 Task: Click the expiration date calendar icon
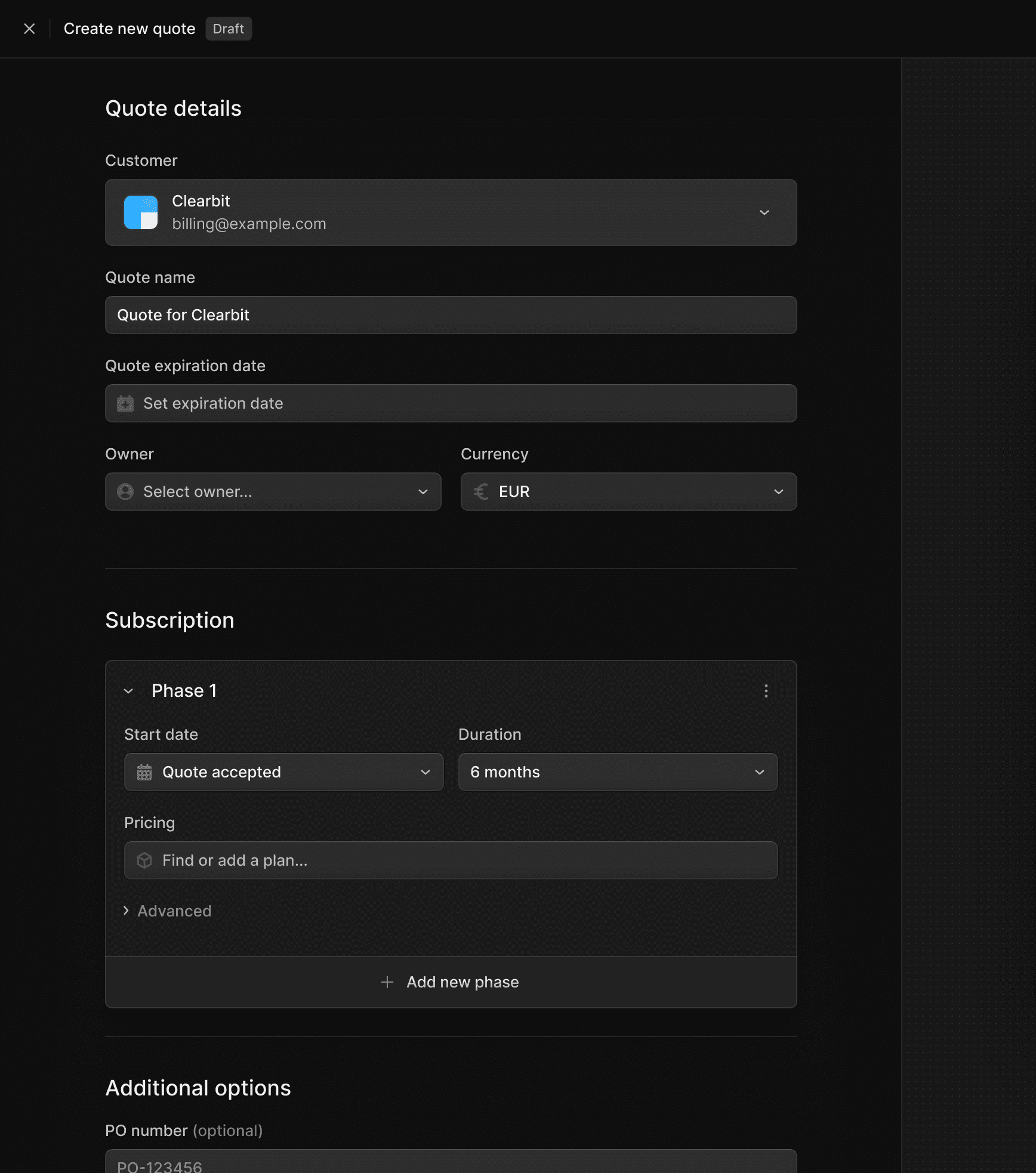coord(125,403)
